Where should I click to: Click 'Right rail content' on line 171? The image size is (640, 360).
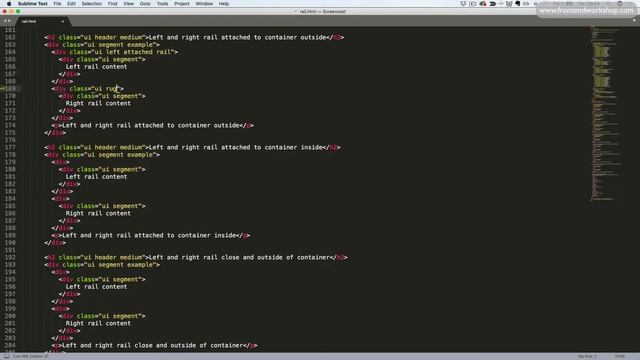[x=98, y=103]
